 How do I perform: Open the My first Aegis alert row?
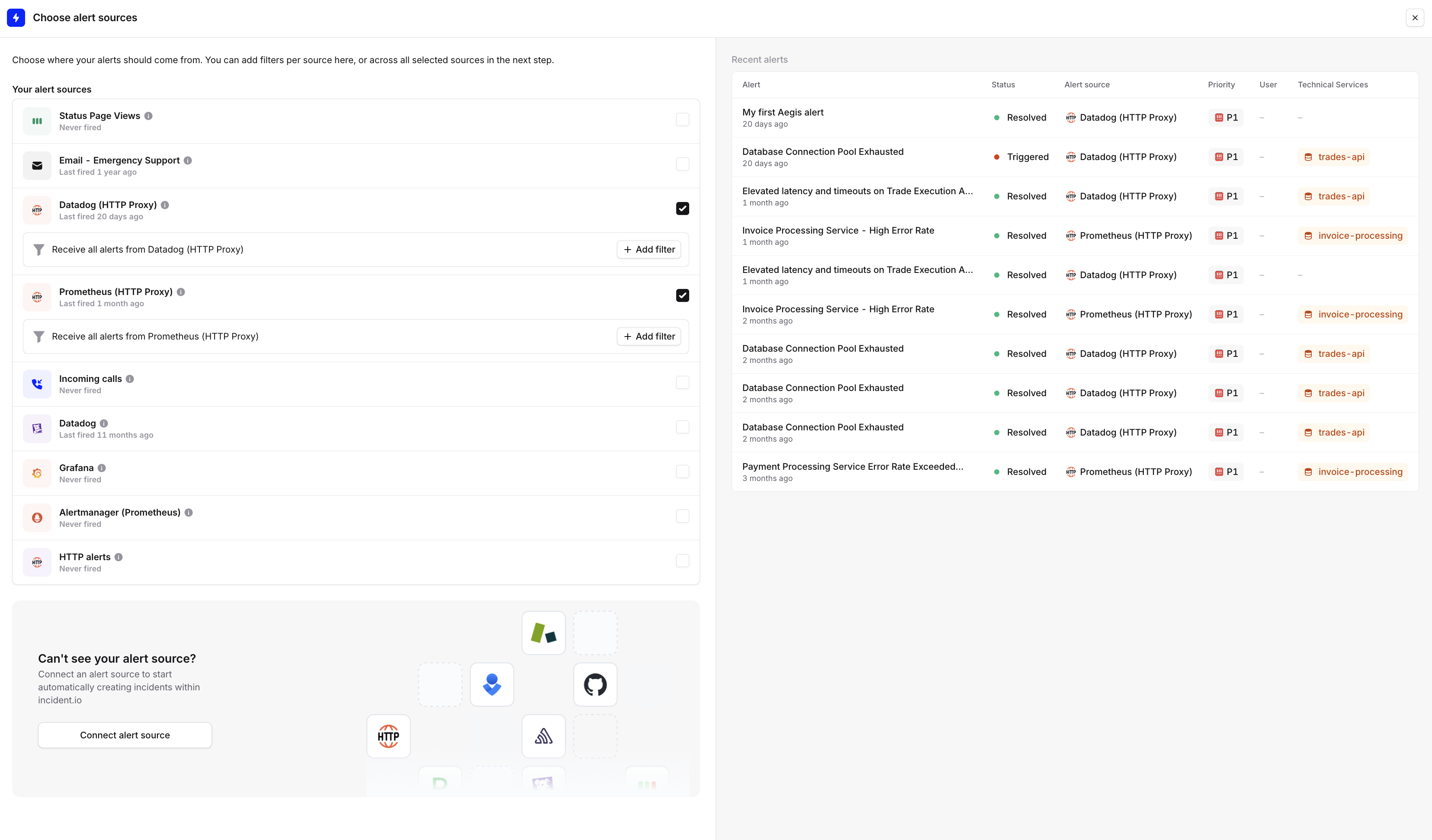pos(1075,118)
